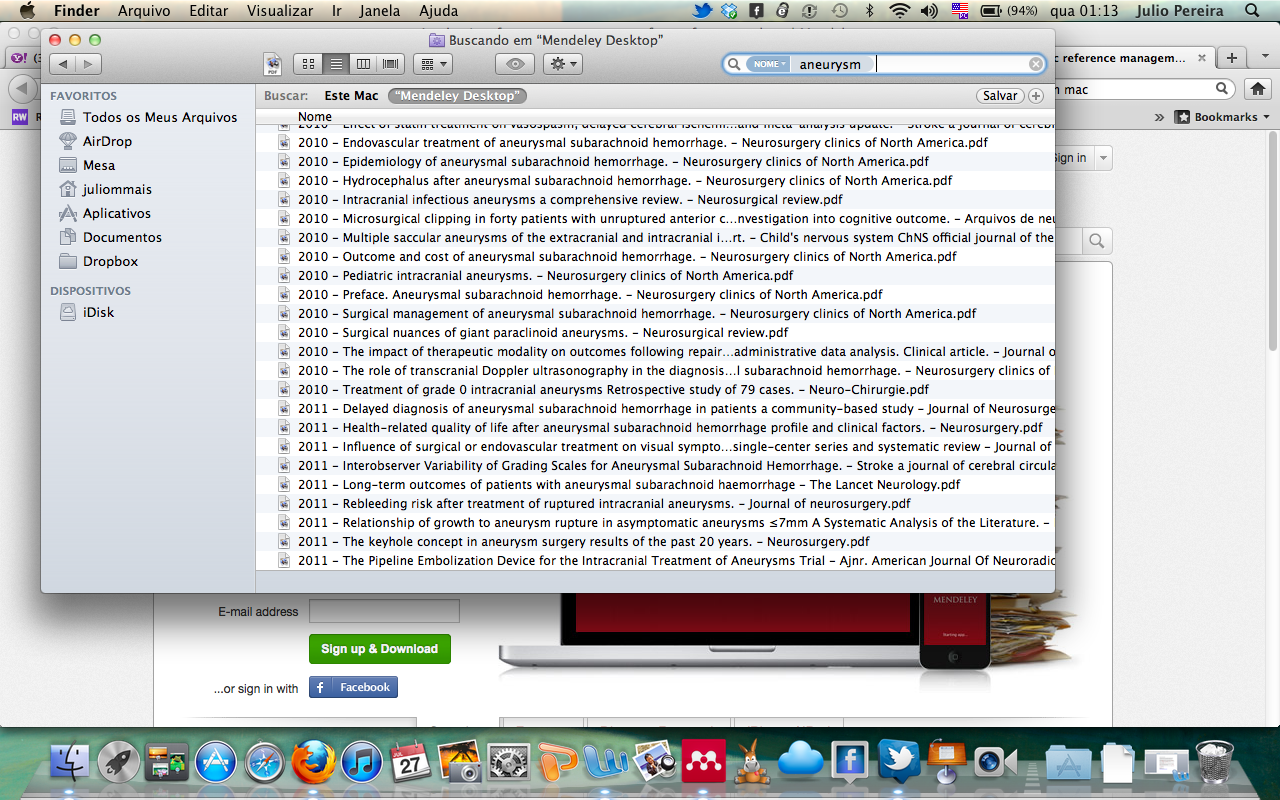This screenshot has height=800, width=1280.
Task: Open the item arrangement dropdown
Action: coord(432,64)
